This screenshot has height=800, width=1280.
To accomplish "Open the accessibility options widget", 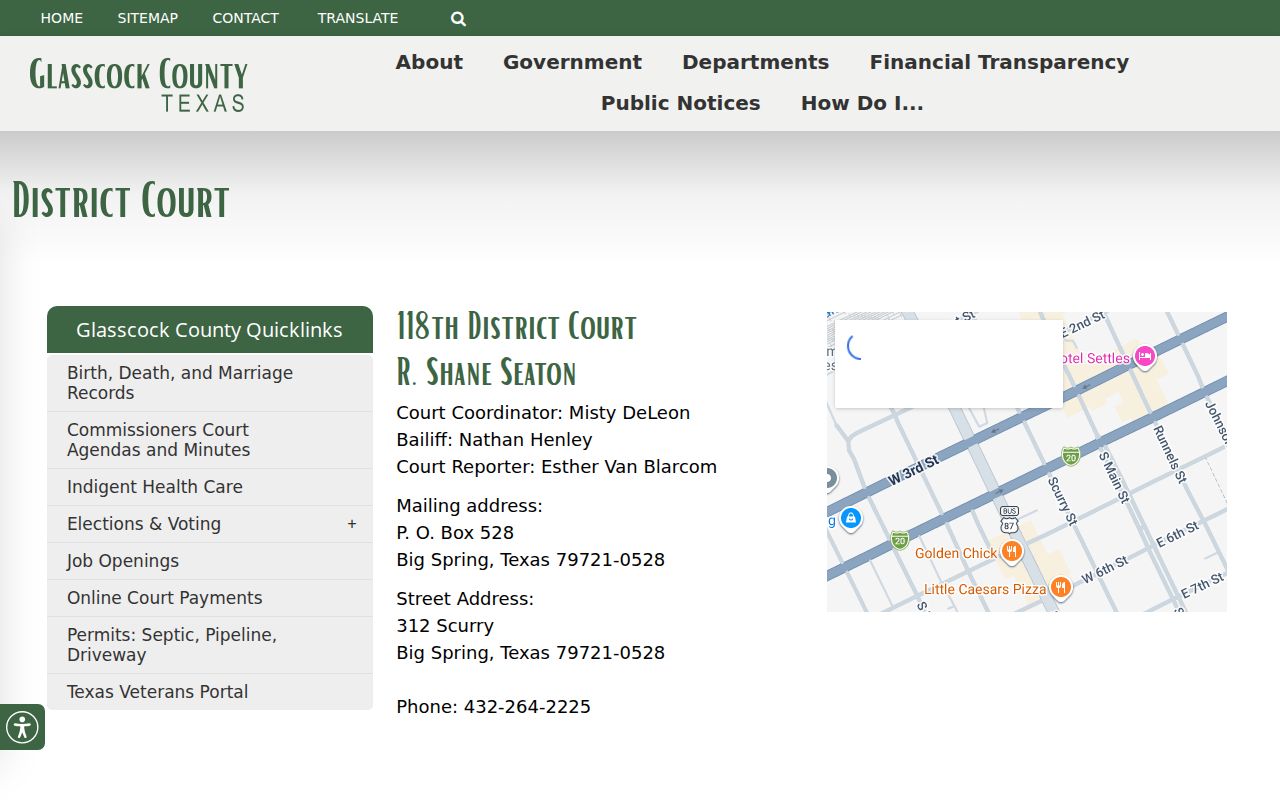I will 22,727.
